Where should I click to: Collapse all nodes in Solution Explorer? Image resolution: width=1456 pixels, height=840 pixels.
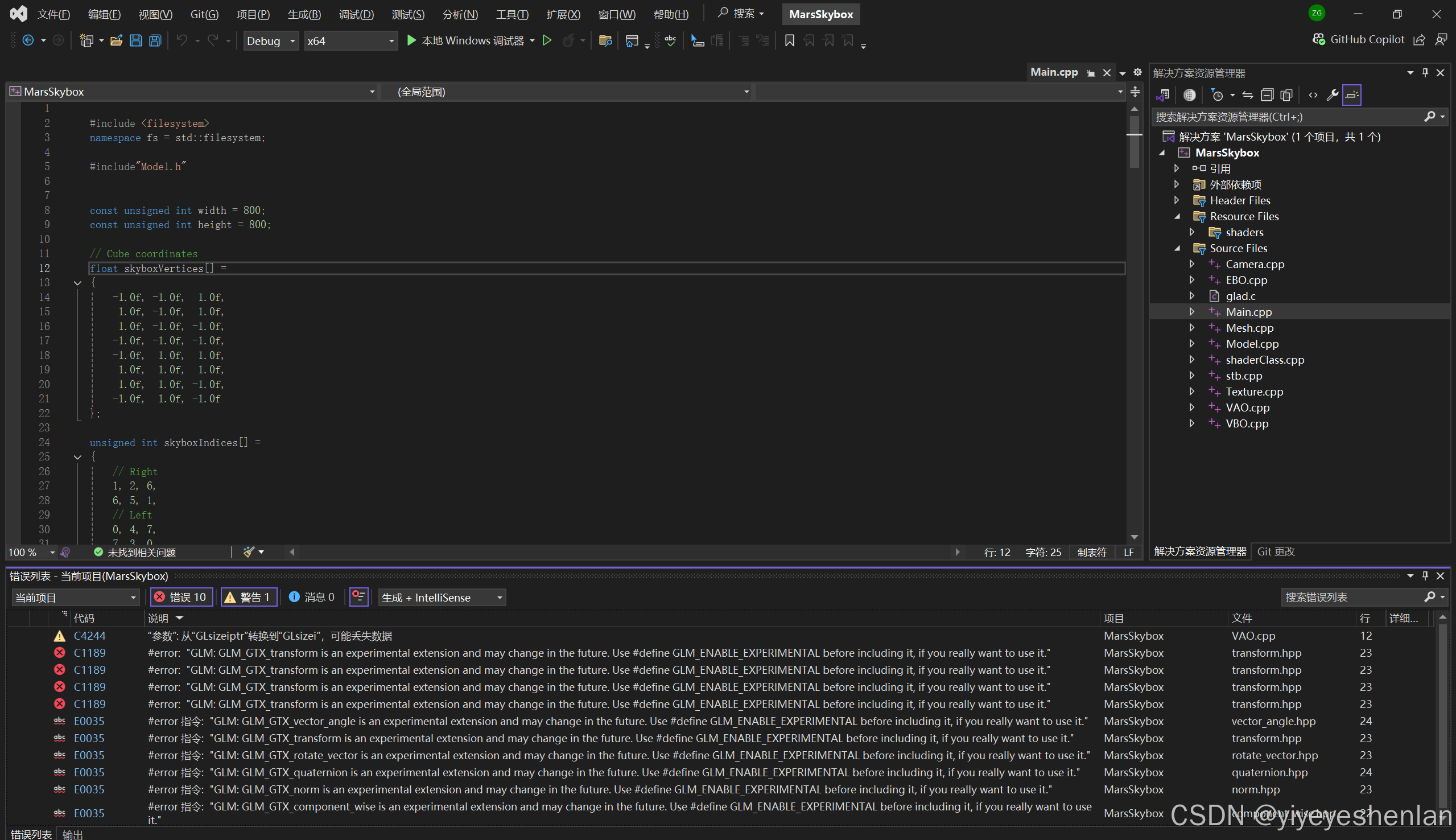click(x=1268, y=94)
